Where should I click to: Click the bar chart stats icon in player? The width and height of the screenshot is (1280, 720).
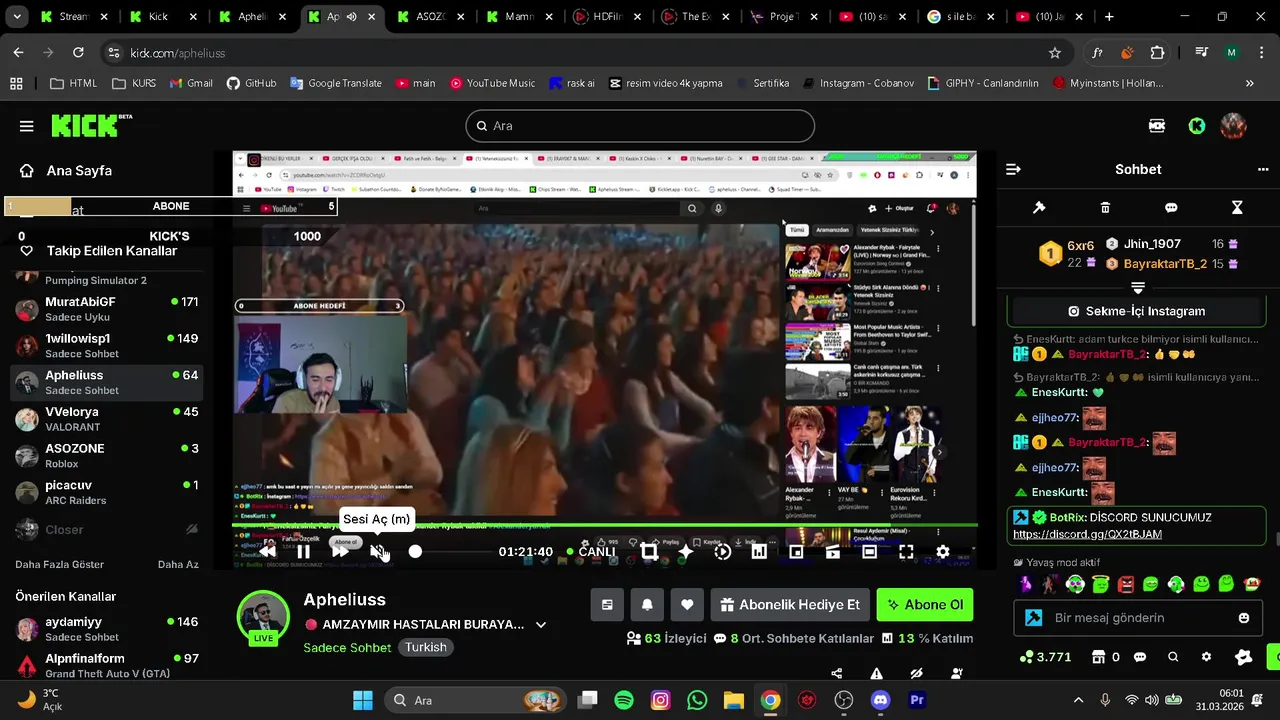[x=759, y=551]
